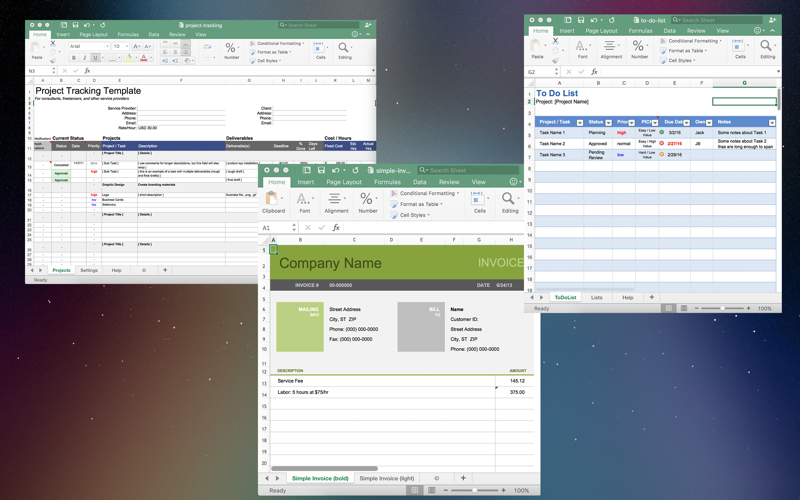Click the Alignment group icon in to-do-list window
Screen dimensions: 800x500
pos(610,46)
